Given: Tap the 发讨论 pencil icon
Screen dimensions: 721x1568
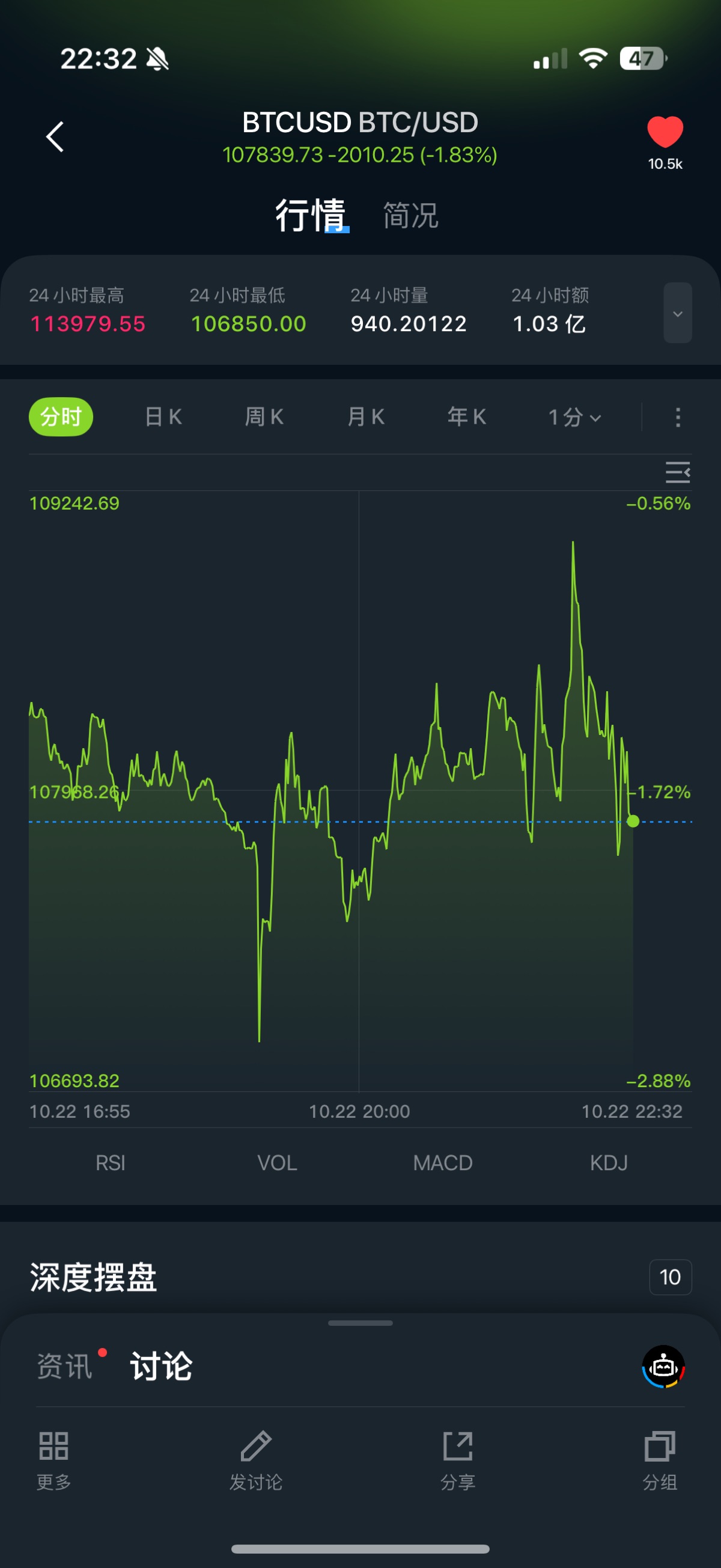Looking at the screenshot, I should point(256,1446).
